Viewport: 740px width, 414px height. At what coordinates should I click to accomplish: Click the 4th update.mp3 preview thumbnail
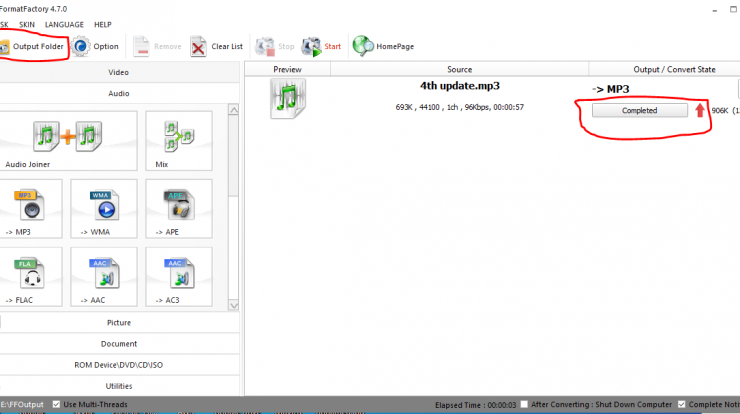(x=288, y=98)
